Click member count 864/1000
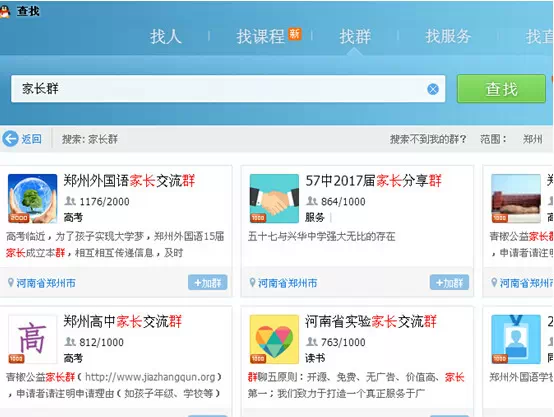Image resolution: width=554 pixels, height=417 pixels. click(343, 202)
